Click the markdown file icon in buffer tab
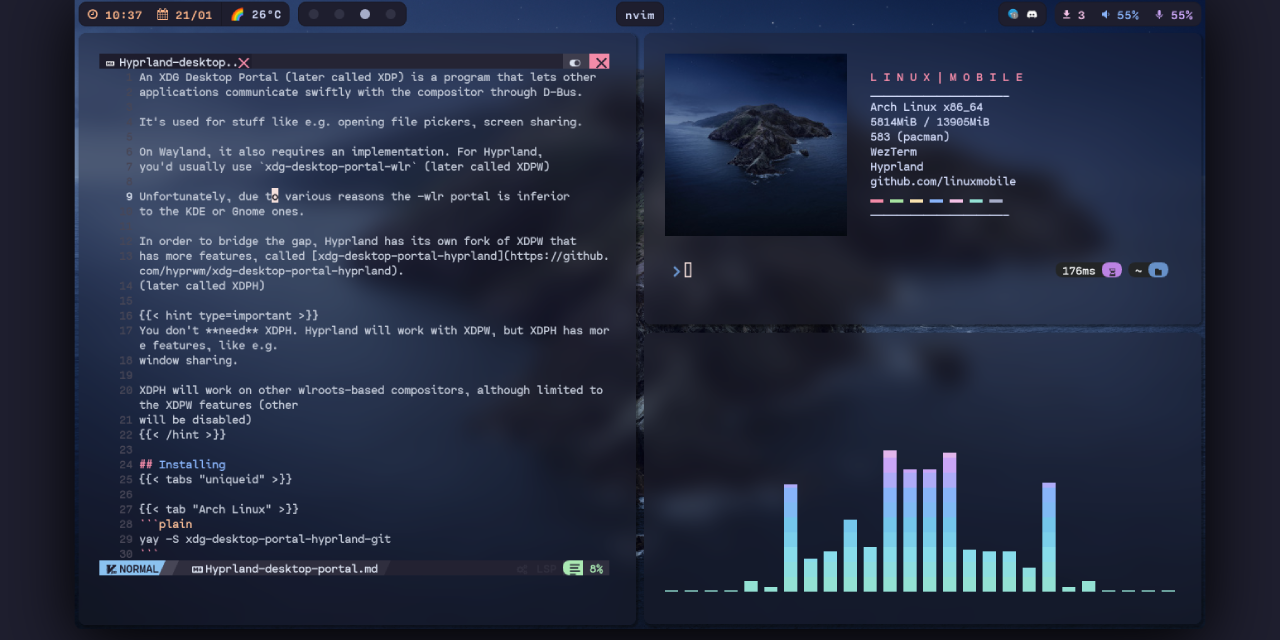This screenshot has width=1280, height=640. pyautogui.click(x=110, y=63)
